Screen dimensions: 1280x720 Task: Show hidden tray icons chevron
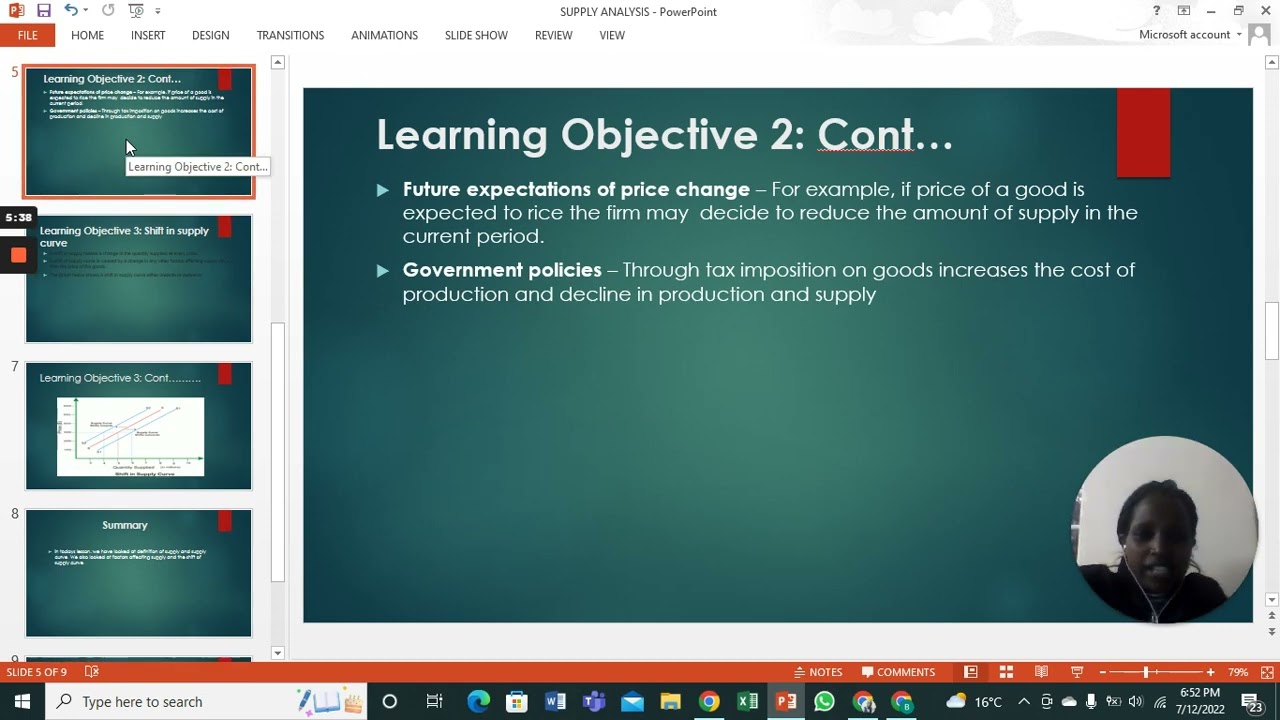click(1023, 701)
